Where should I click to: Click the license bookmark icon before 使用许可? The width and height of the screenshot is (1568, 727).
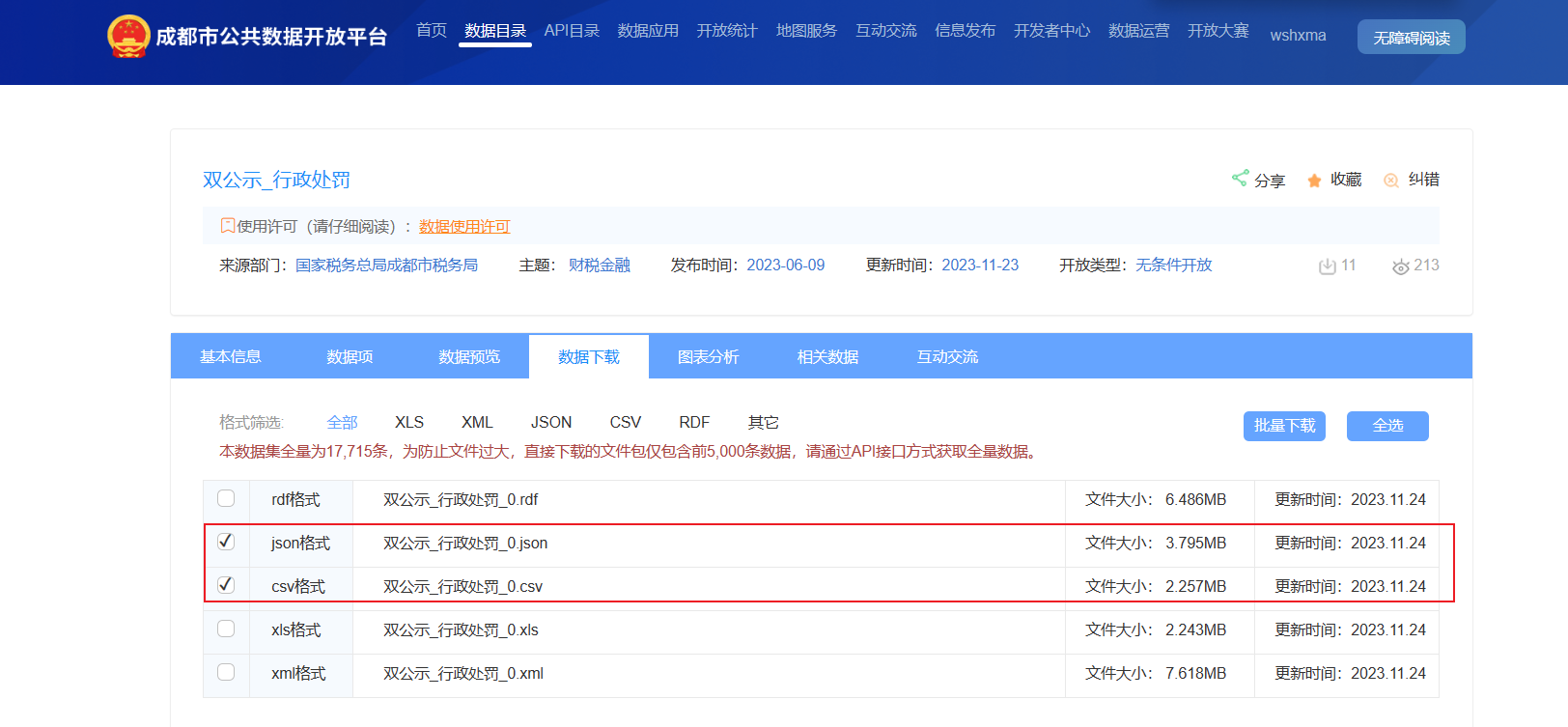click(228, 226)
